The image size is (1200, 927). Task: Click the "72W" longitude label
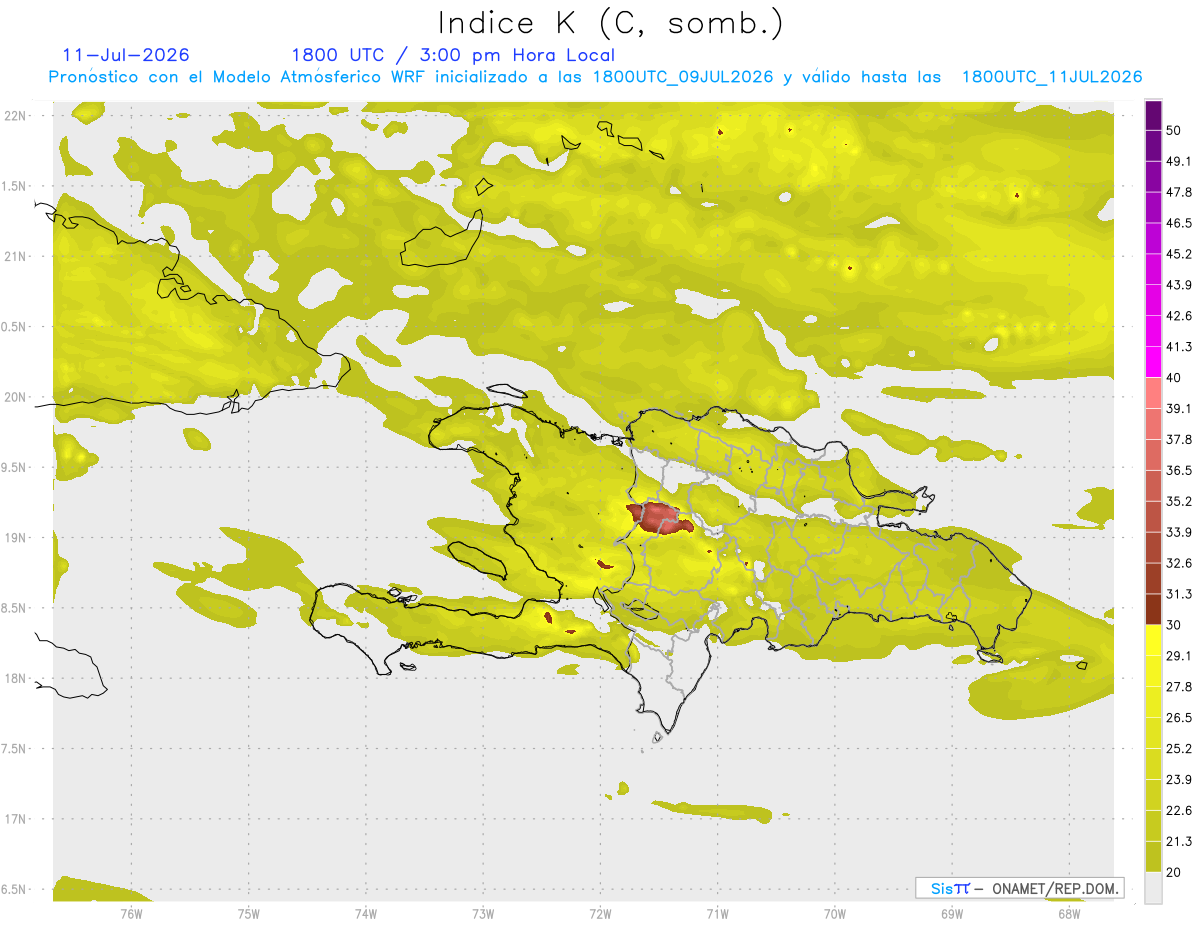(x=600, y=913)
